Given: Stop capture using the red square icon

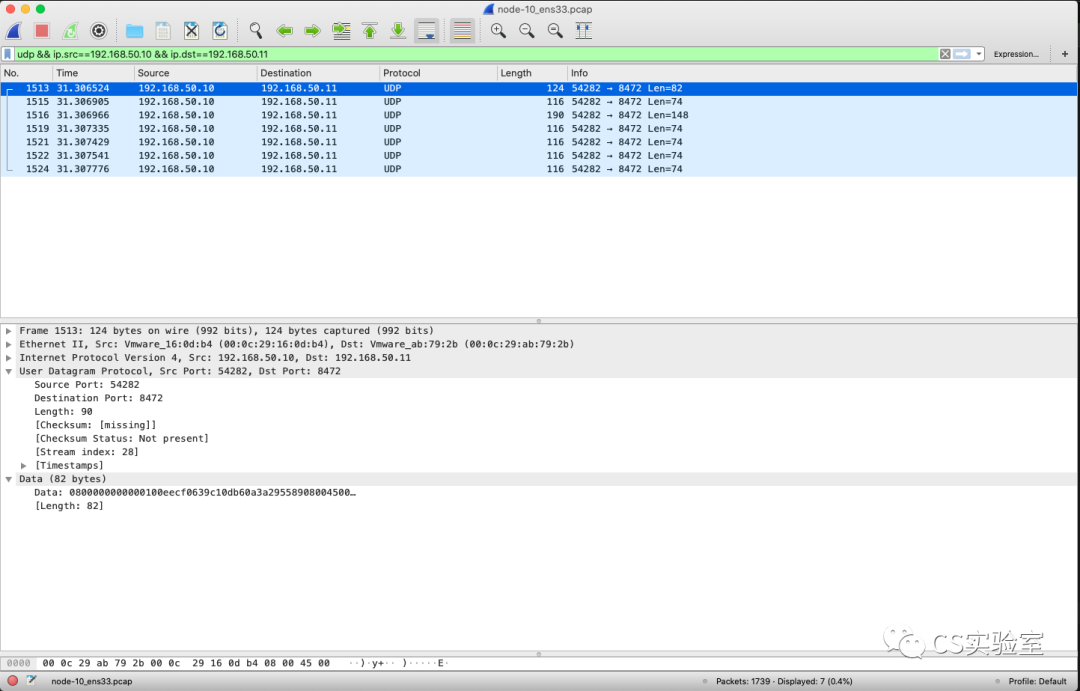Looking at the screenshot, I should coord(42,30).
